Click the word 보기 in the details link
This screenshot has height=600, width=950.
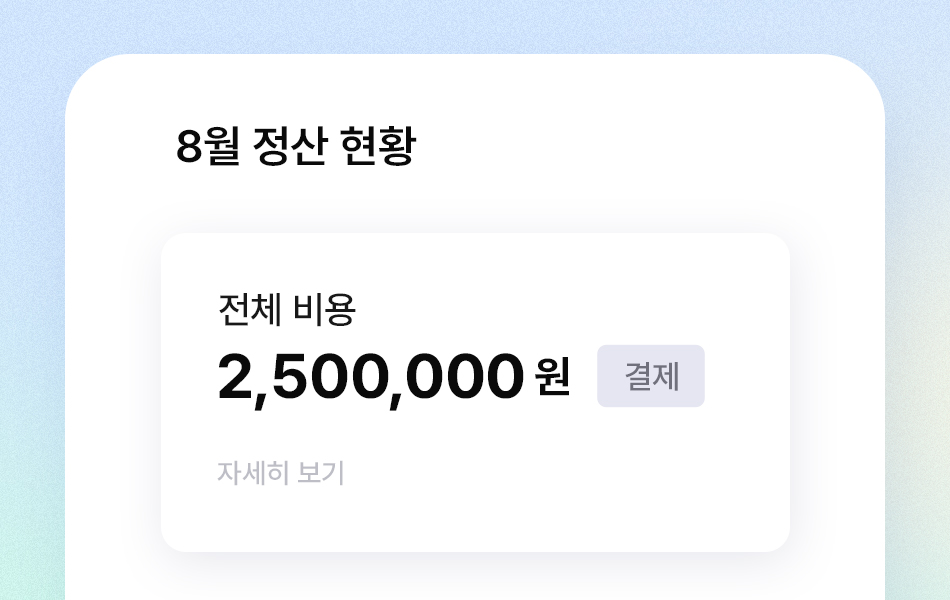(321, 473)
